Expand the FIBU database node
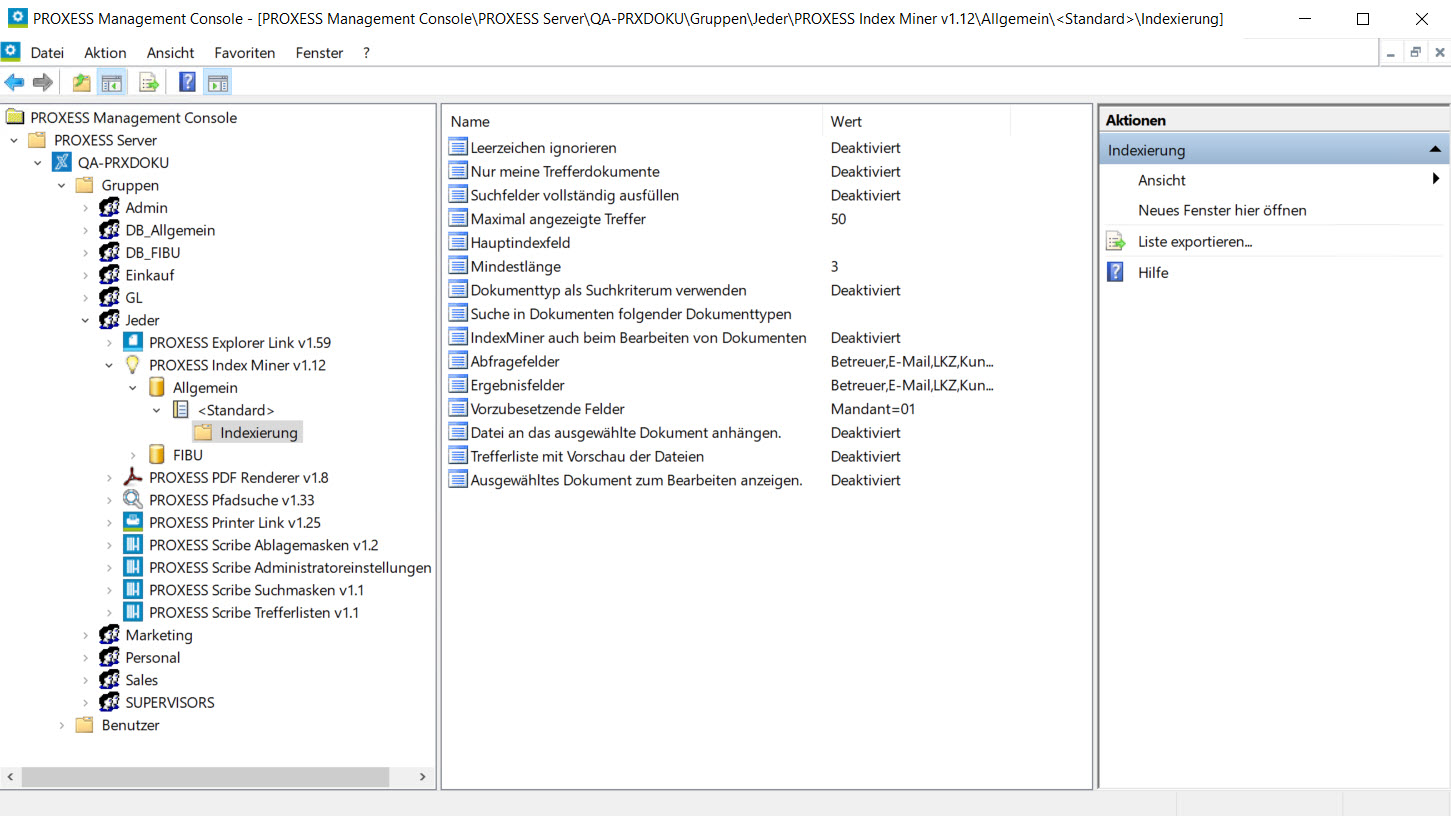The width and height of the screenshot is (1451, 816). coord(134,455)
